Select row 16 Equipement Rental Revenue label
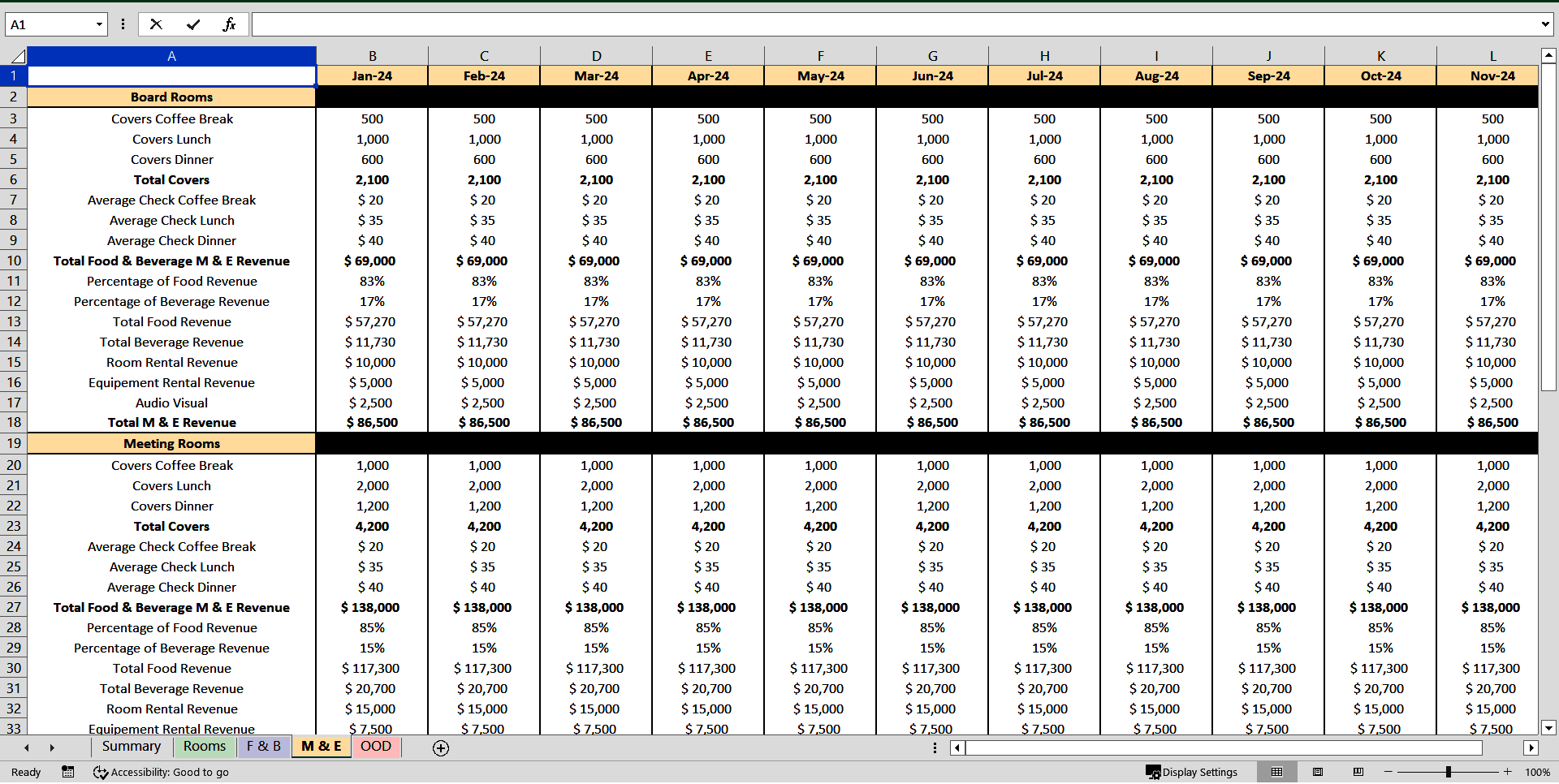1559x784 pixels. coord(171,382)
